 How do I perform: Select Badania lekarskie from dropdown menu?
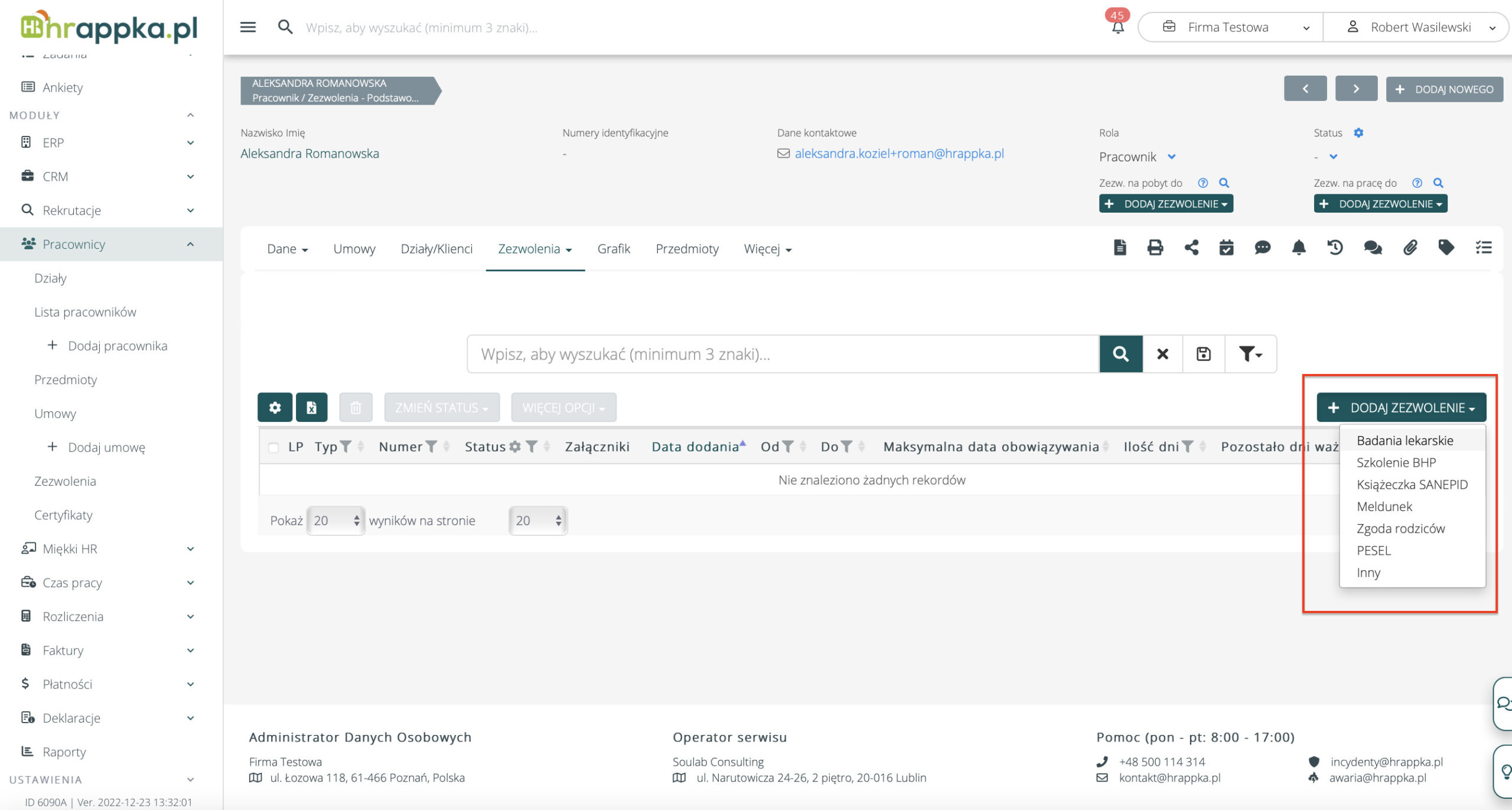(x=1405, y=440)
